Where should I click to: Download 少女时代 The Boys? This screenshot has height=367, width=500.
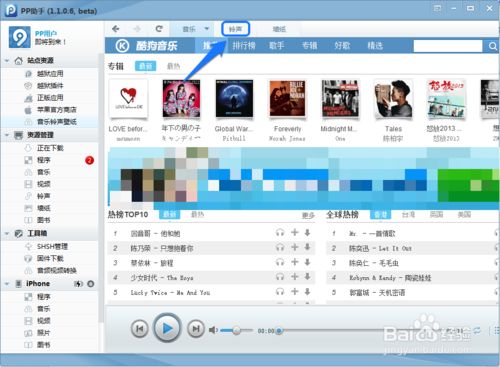307,276
